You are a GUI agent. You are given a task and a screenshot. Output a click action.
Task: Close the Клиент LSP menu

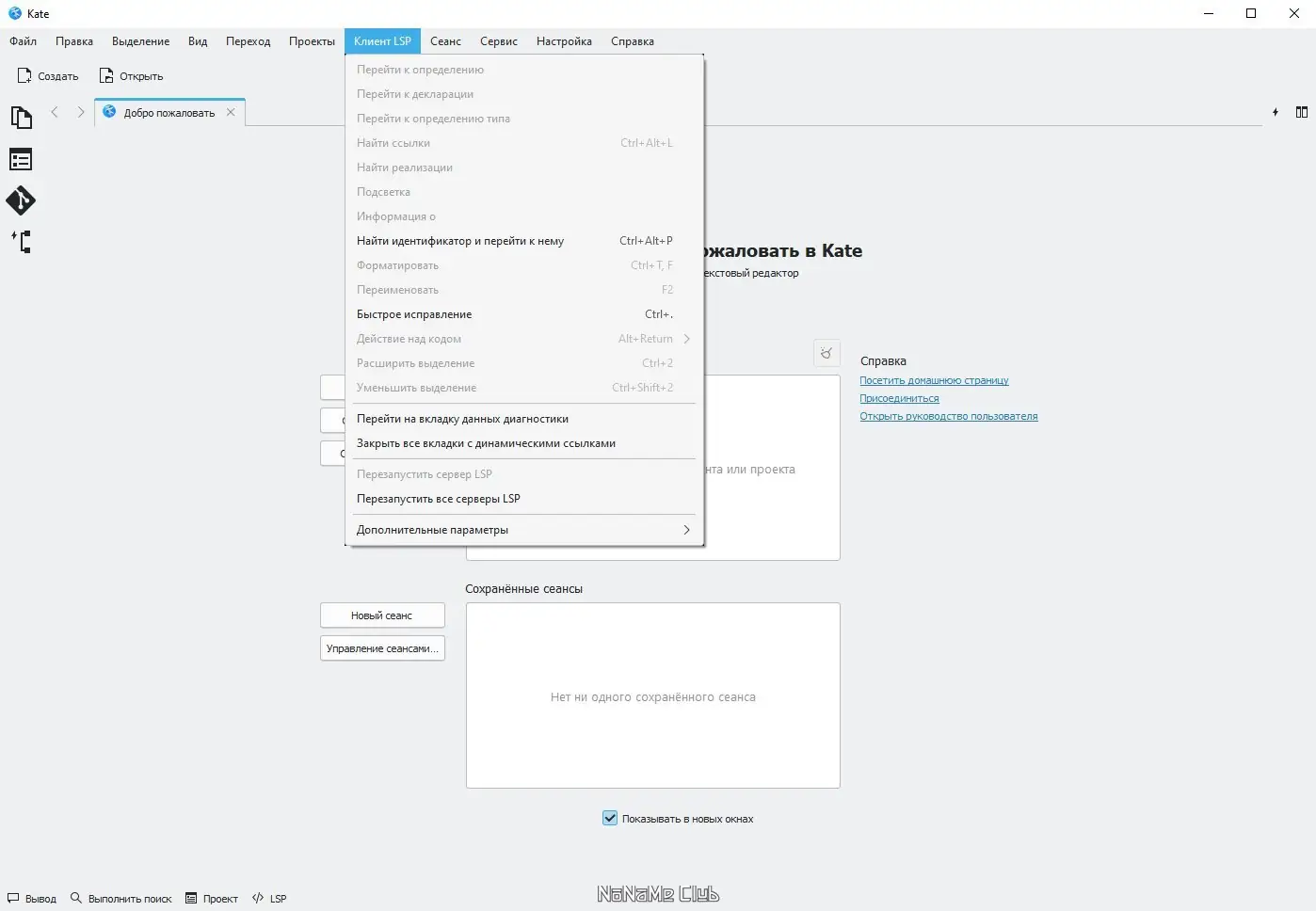click(x=383, y=41)
